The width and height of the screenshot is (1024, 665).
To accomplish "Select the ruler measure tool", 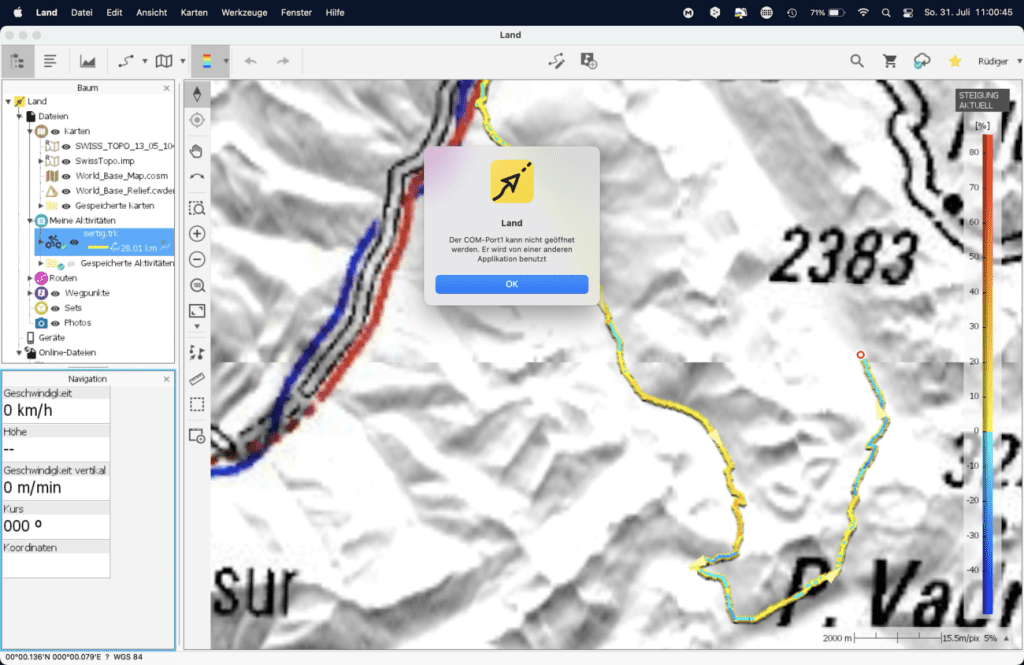I will [197, 379].
